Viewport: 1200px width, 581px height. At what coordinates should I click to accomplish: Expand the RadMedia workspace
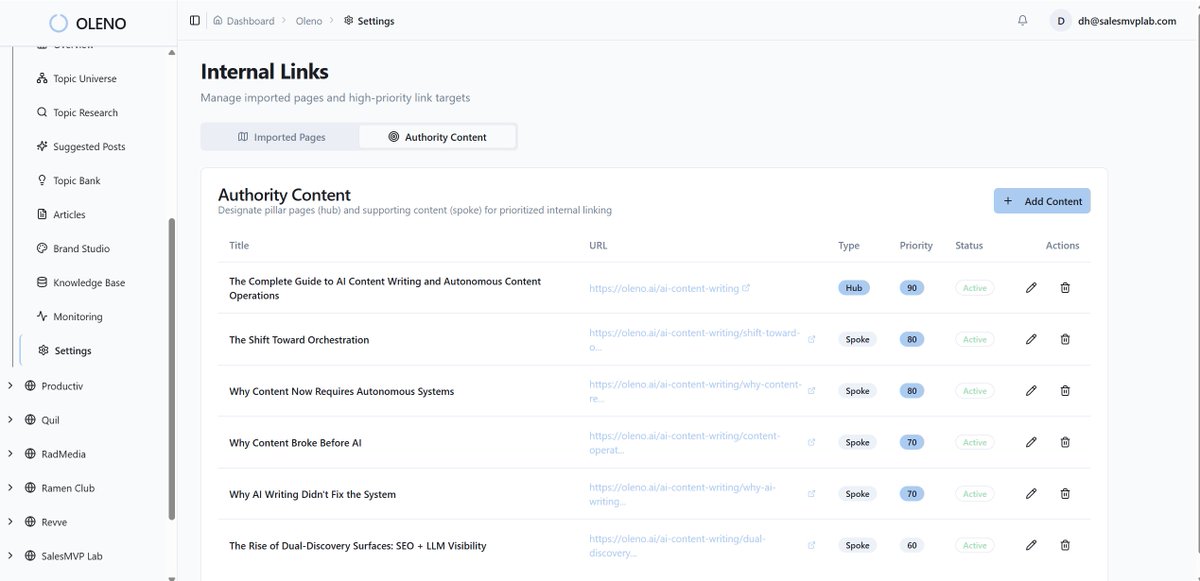coord(10,453)
